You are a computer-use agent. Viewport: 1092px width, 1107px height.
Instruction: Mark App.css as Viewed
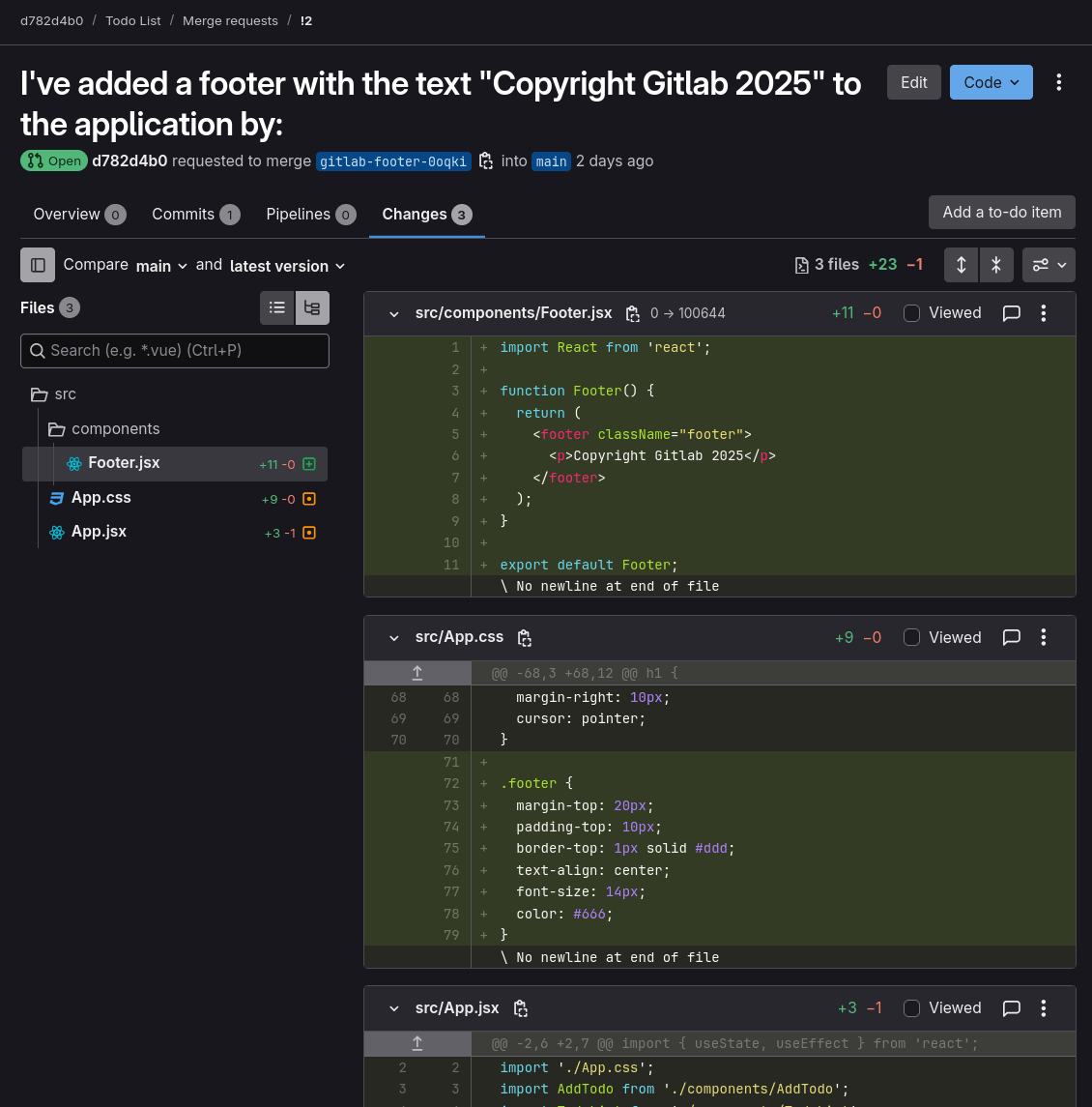tap(911, 637)
